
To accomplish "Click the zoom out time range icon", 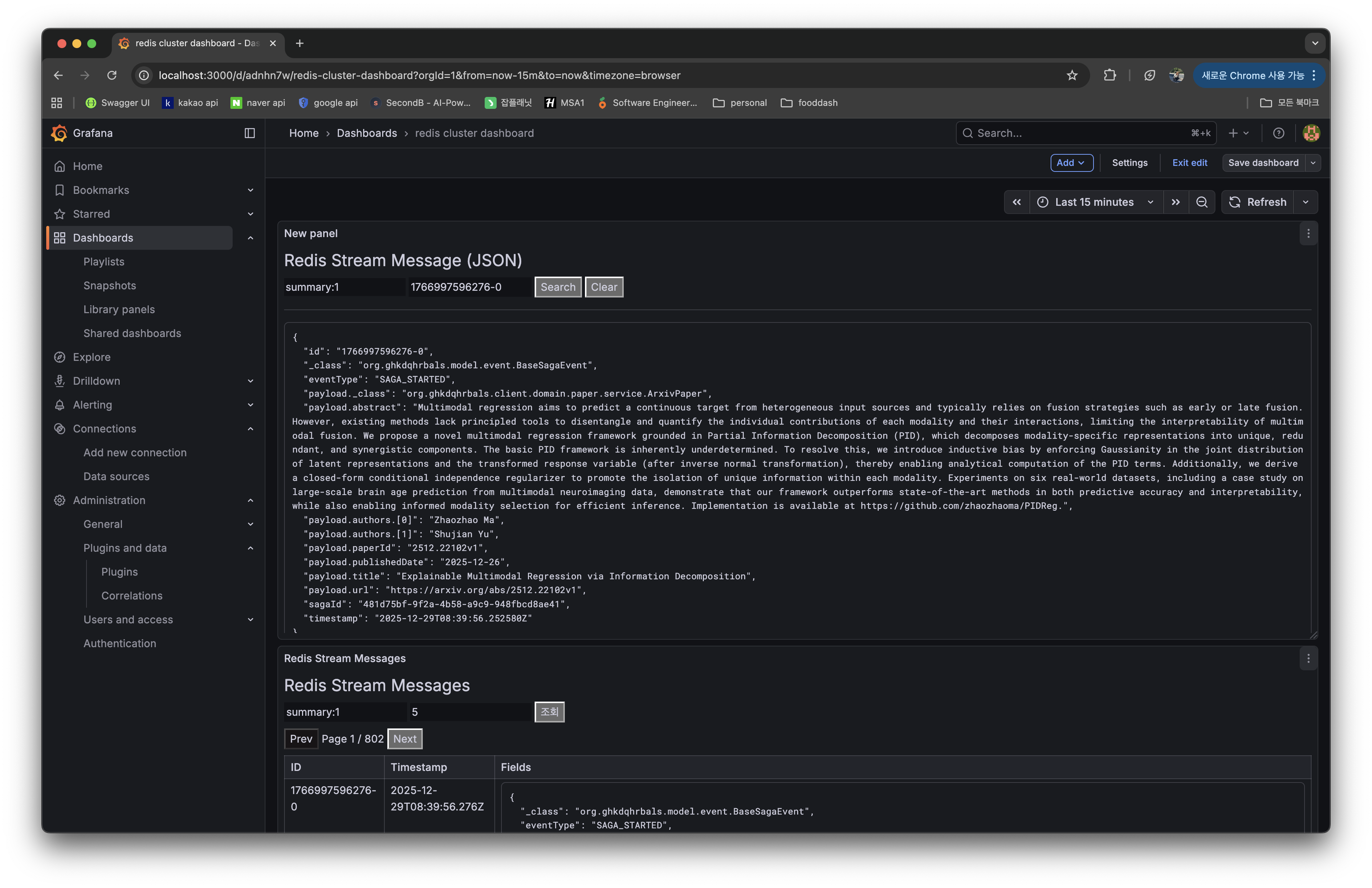I will tap(1201, 202).
